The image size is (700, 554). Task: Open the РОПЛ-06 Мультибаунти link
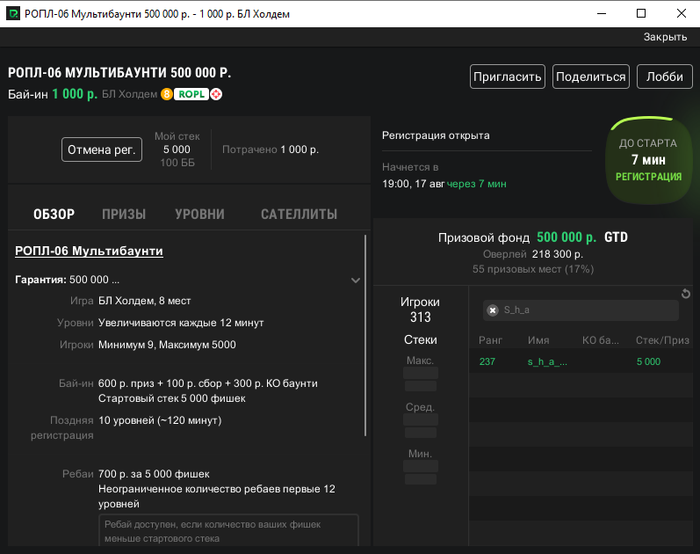tap(89, 251)
